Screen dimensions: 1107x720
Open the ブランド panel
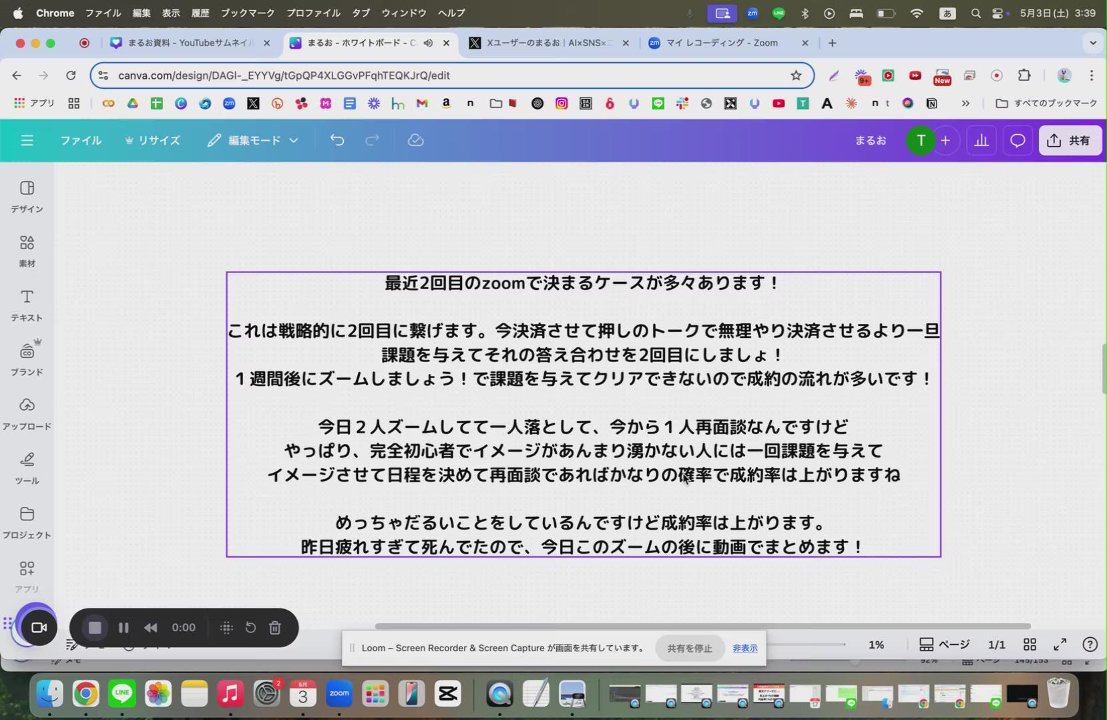27,359
